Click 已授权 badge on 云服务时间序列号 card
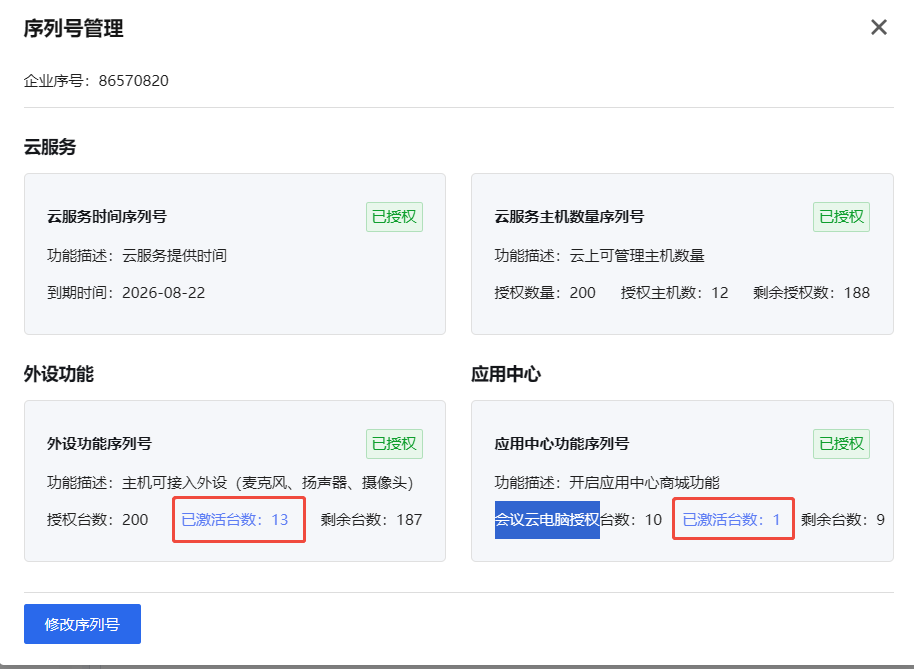914x669 pixels. click(x=394, y=216)
